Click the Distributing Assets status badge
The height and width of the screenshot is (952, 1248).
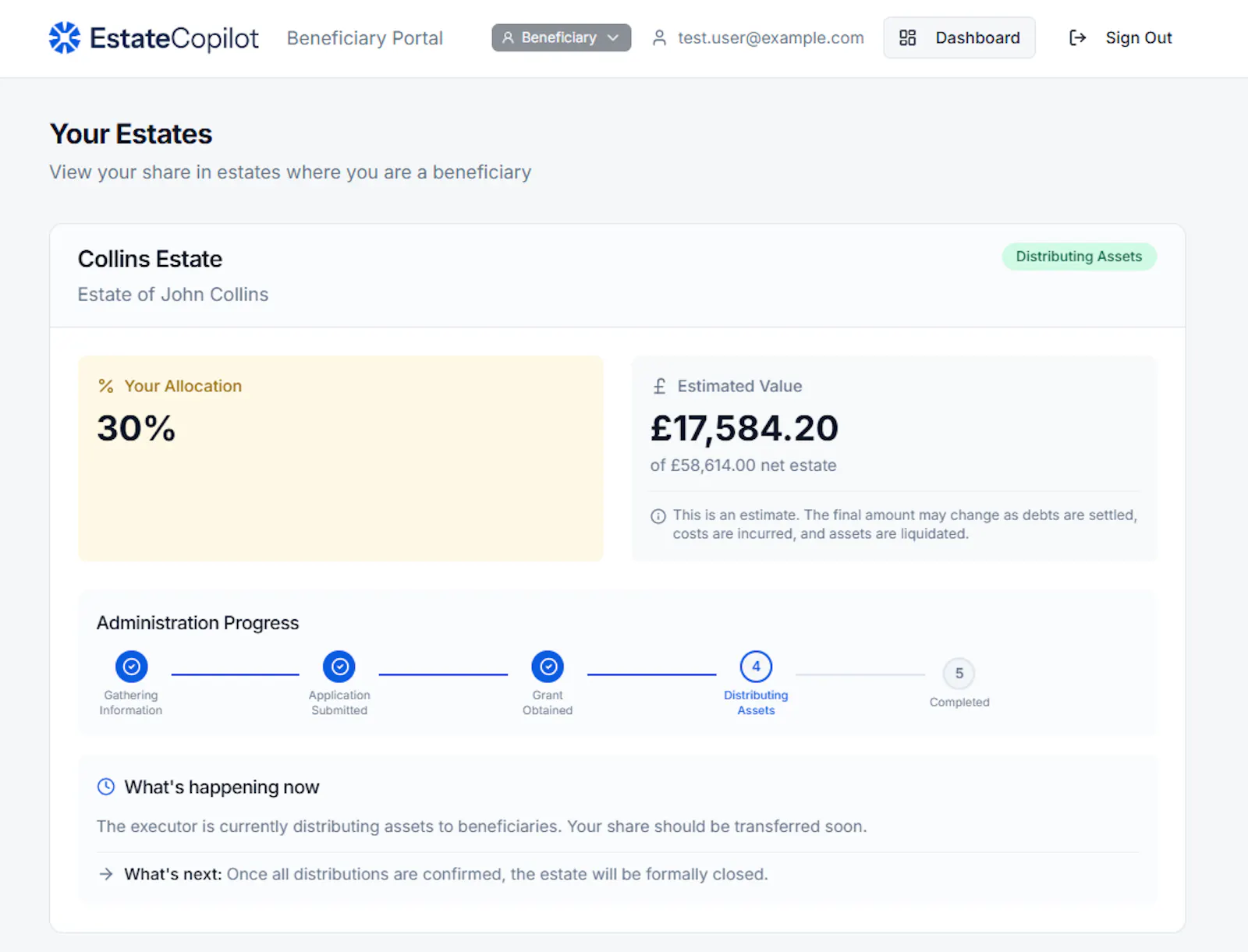(1079, 257)
